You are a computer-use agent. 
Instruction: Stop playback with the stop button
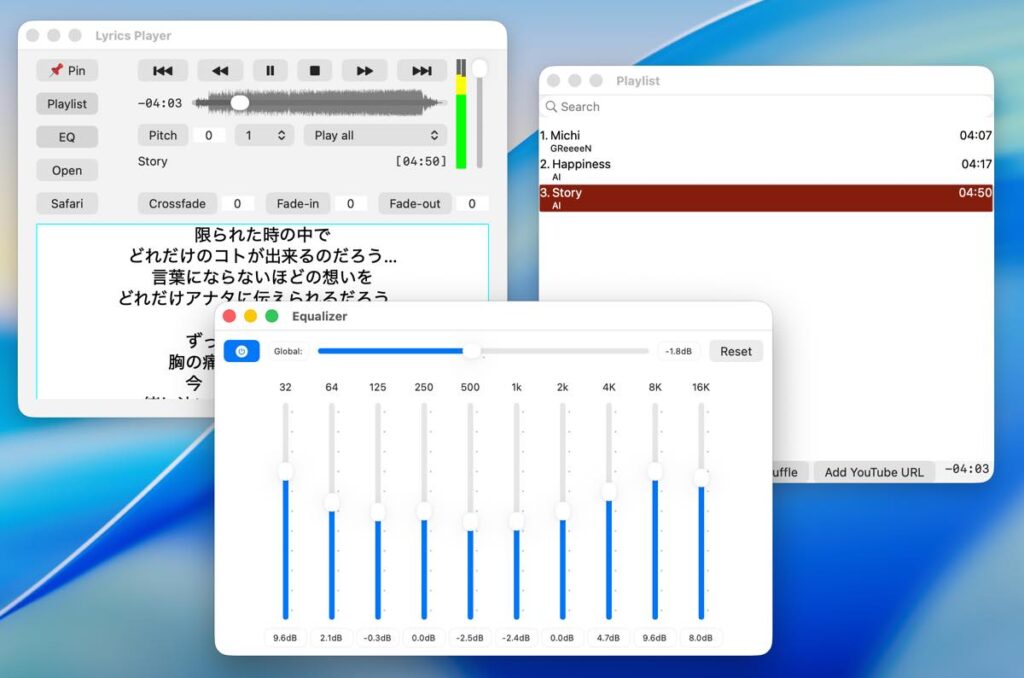(314, 70)
